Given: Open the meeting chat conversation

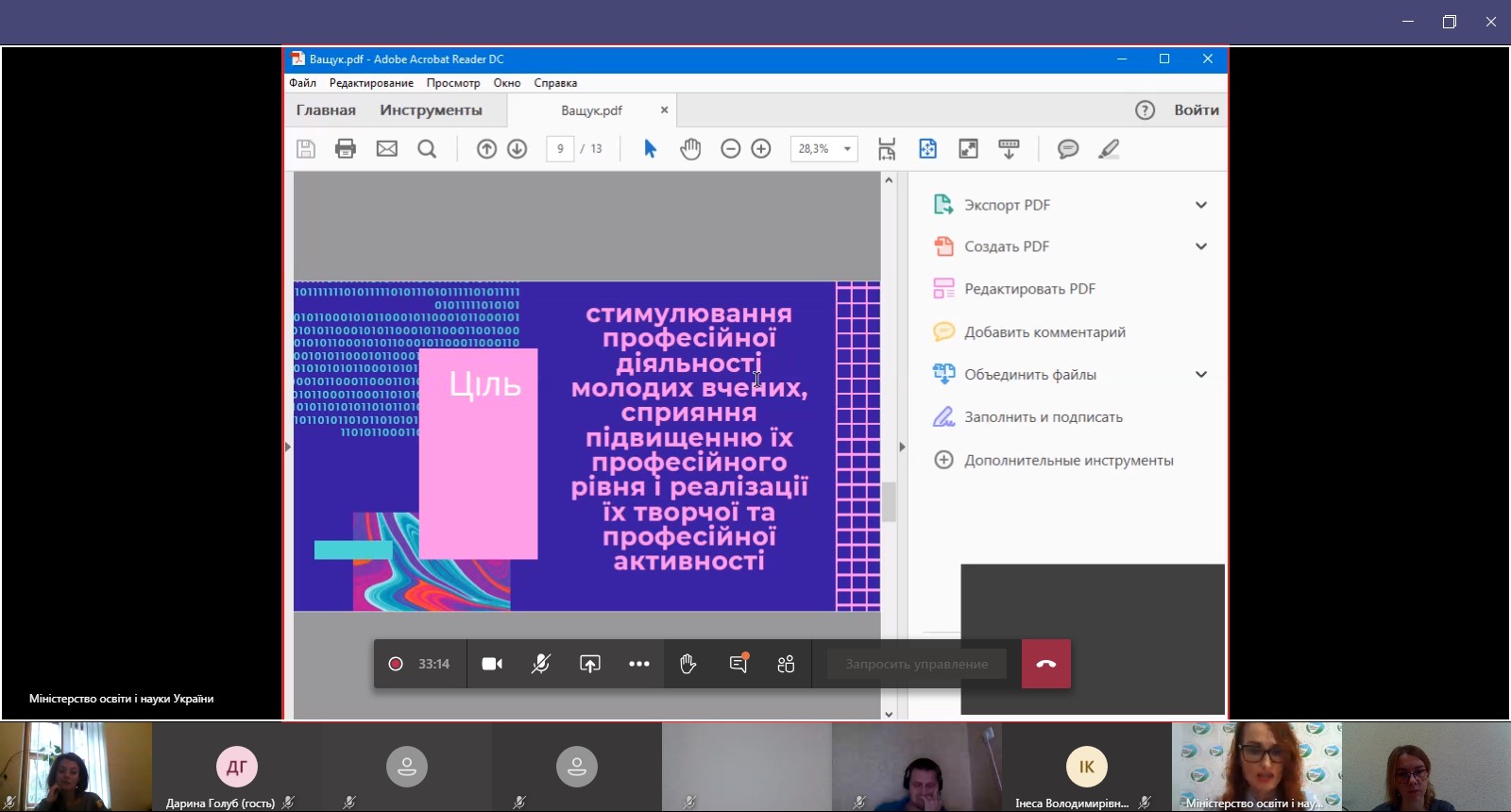Looking at the screenshot, I should click(739, 664).
